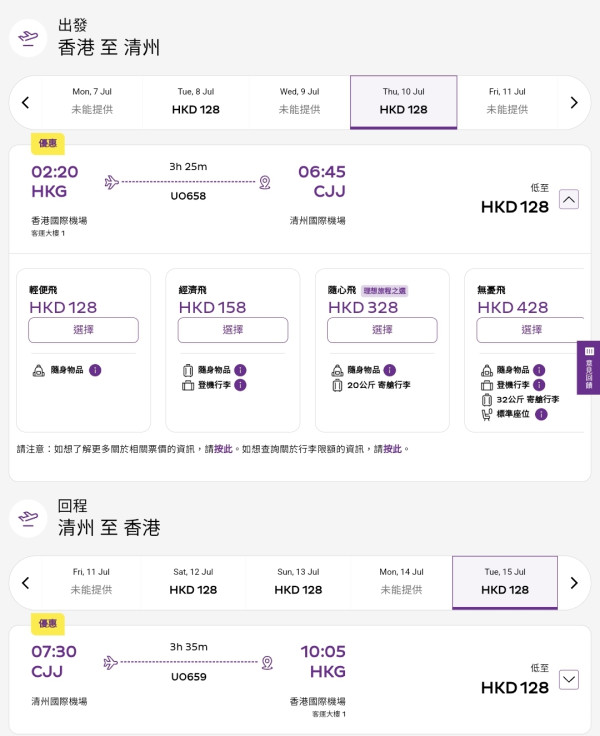600x736 pixels.
Task: Select departure date Thu, 10 Jul
Action: [404, 102]
